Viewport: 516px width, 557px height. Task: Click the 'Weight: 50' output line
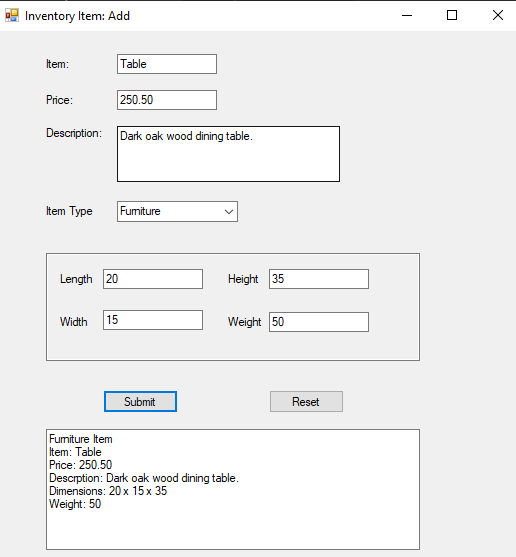tap(75, 504)
